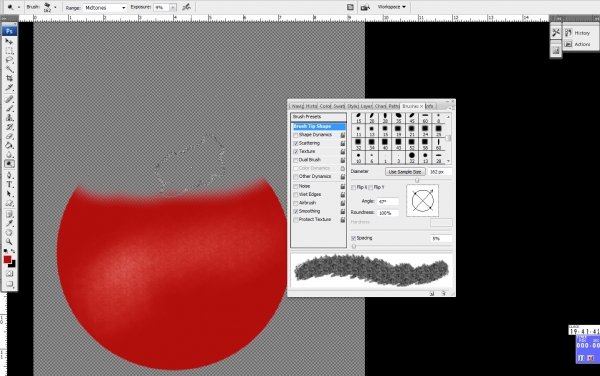Click the Use Sample Size button
This screenshot has height=376, width=600.
pyautogui.click(x=405, y=172)
